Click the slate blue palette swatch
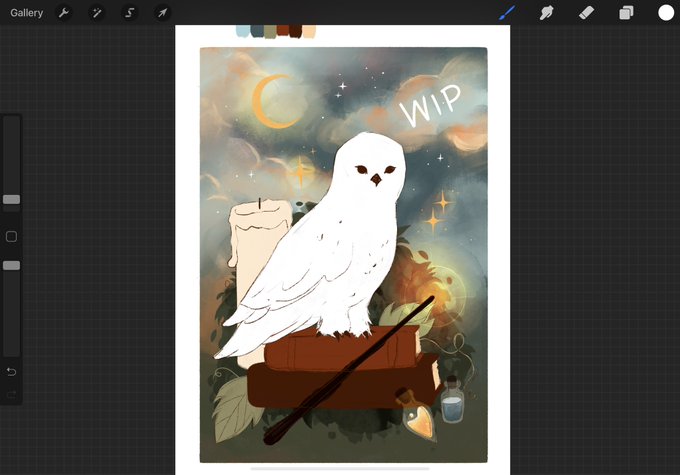This screenshot has width=680, height=475. (257, 31)
